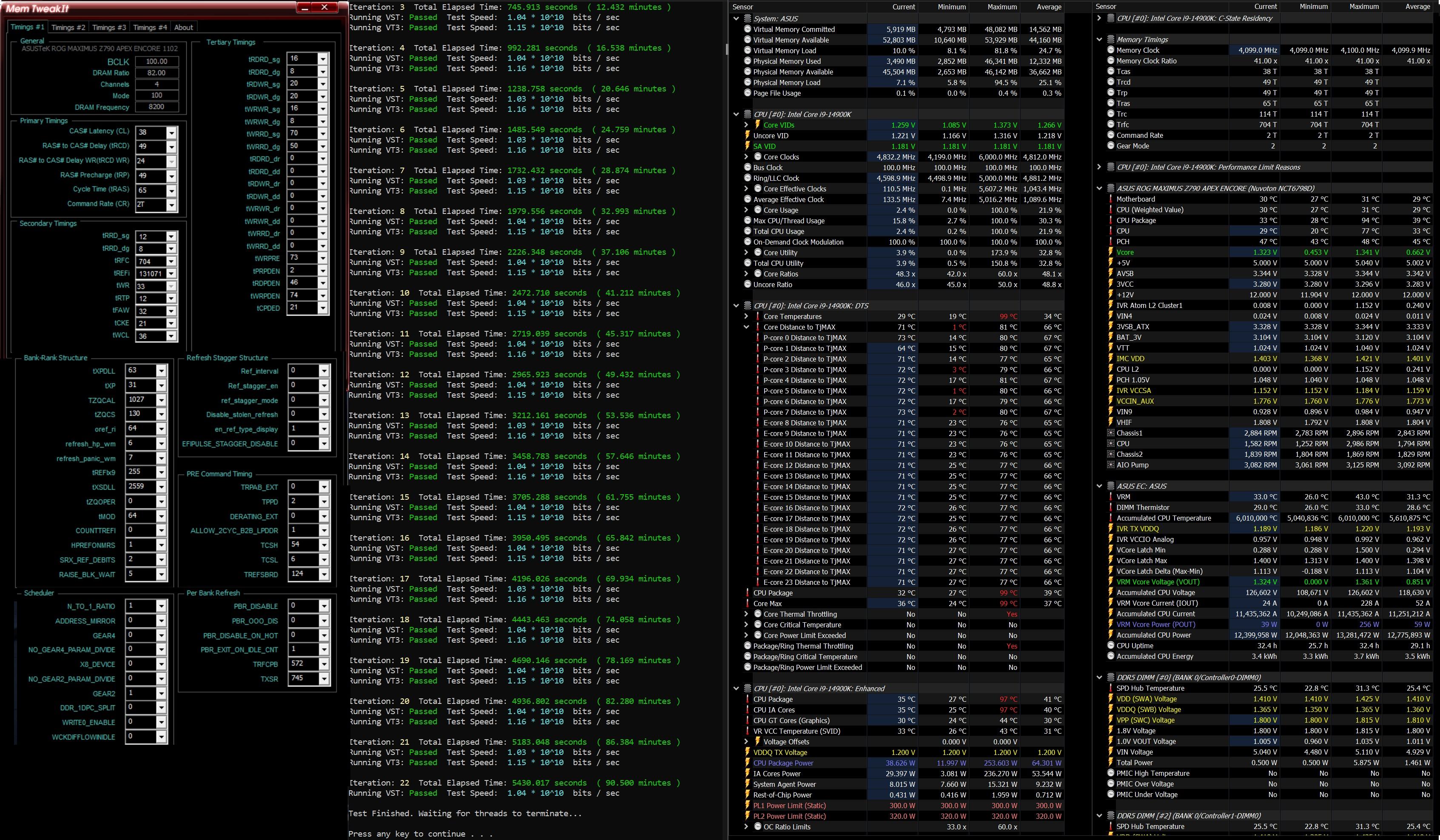Screen dimensions: 1440x840
Task: Click the chip icon of ASUS EC: ASUS group
Action: (1110, 486)
